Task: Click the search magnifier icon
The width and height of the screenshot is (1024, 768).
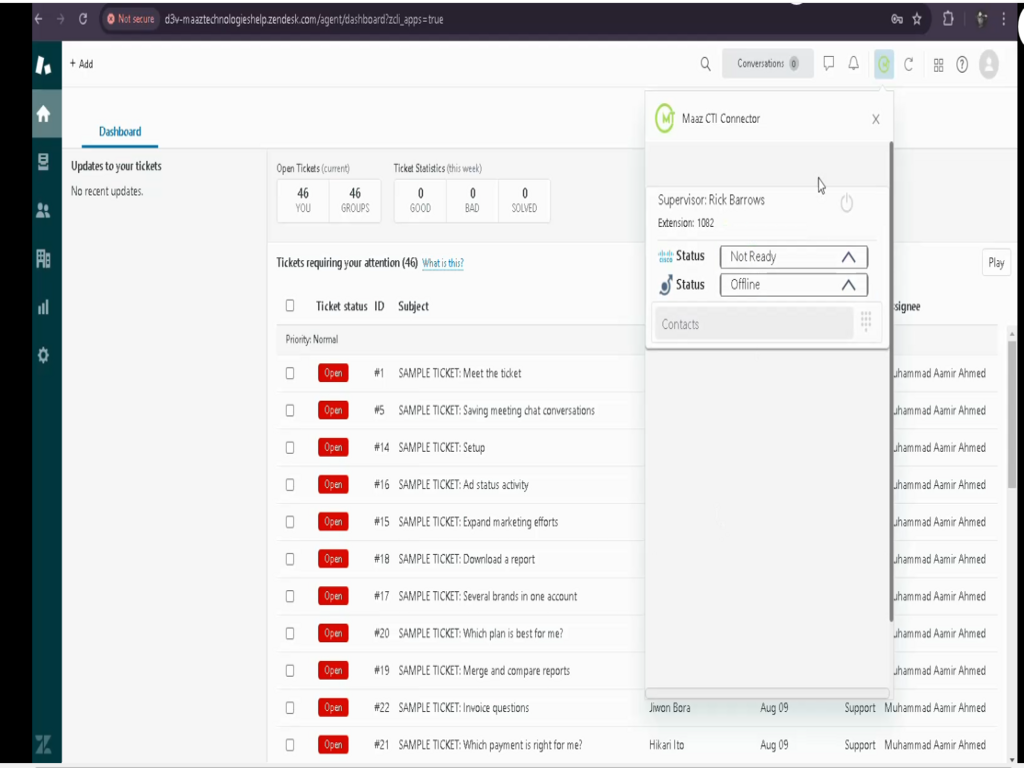Action: tap(705, 64)
